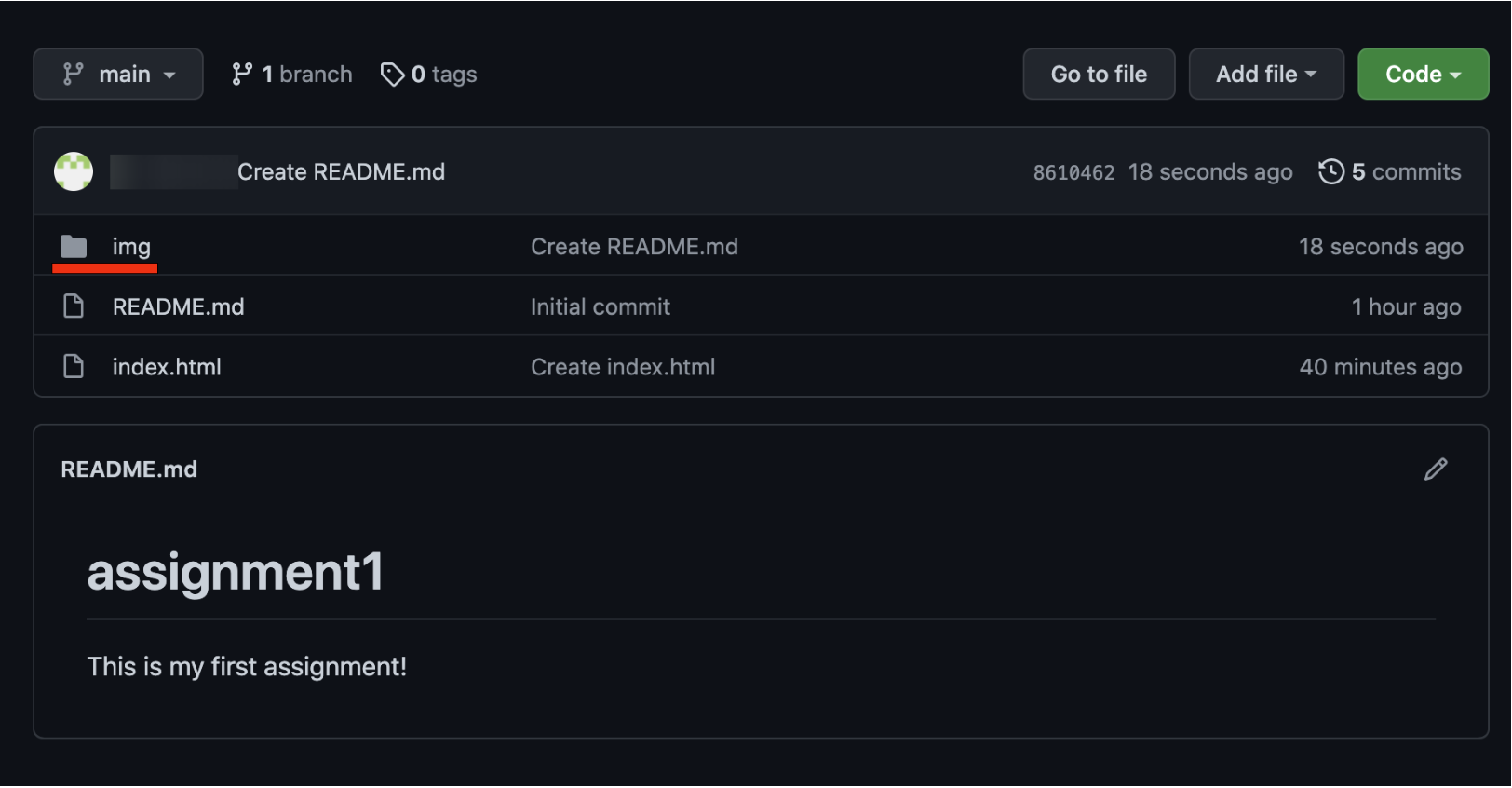Click the img folder icon
Image resolution: width=1512 pixels, height=788 pixels.
pos(74,247)
